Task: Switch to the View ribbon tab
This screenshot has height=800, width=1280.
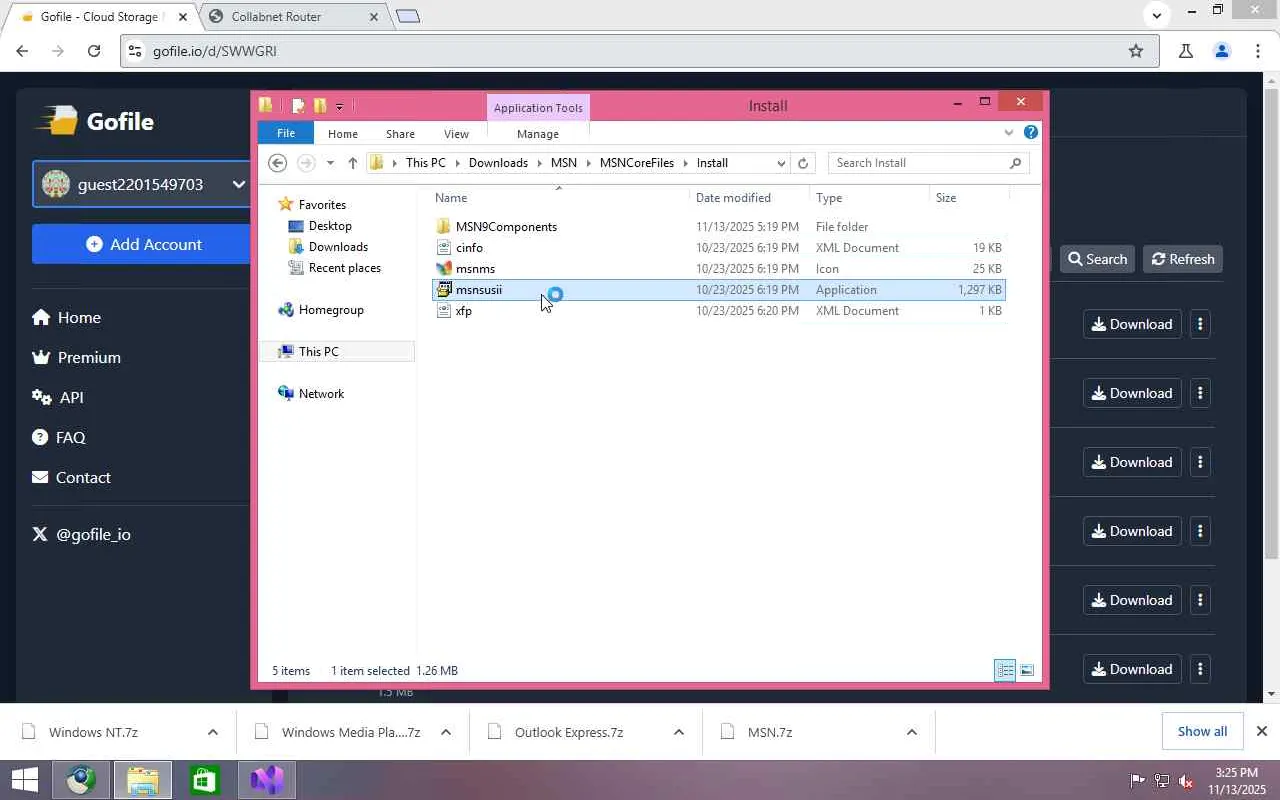Action: 456,133
